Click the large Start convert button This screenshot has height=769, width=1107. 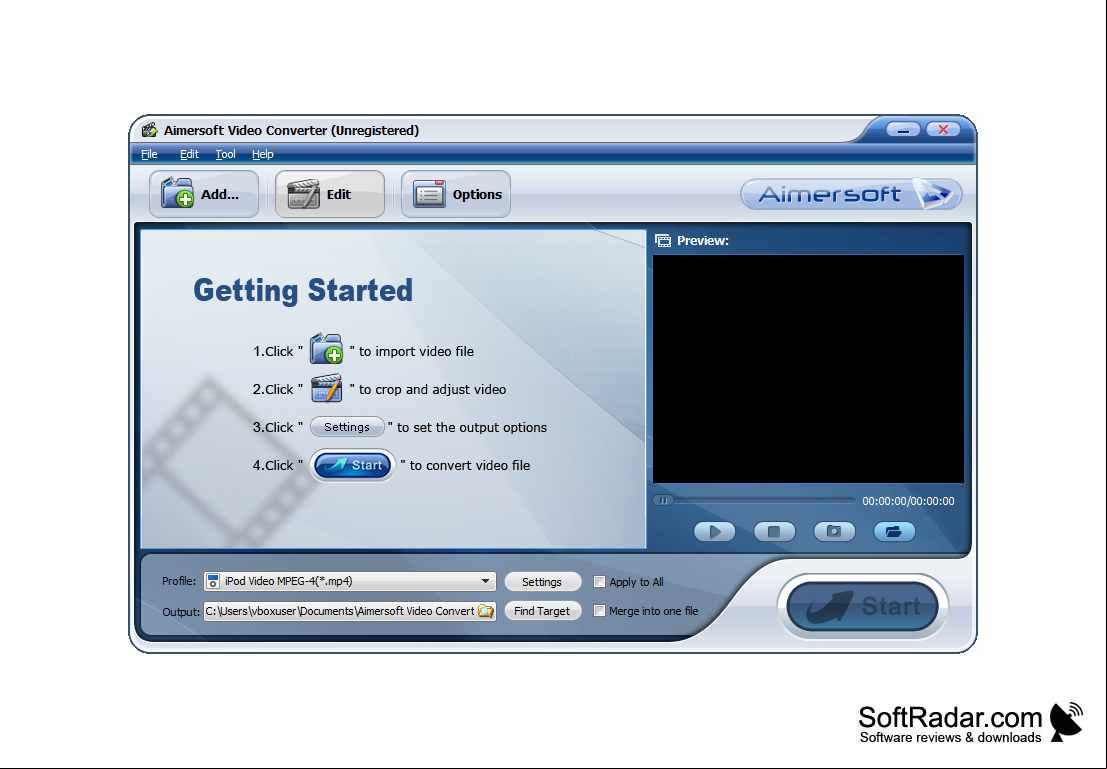pyautogui.click(x=862, y=607)
